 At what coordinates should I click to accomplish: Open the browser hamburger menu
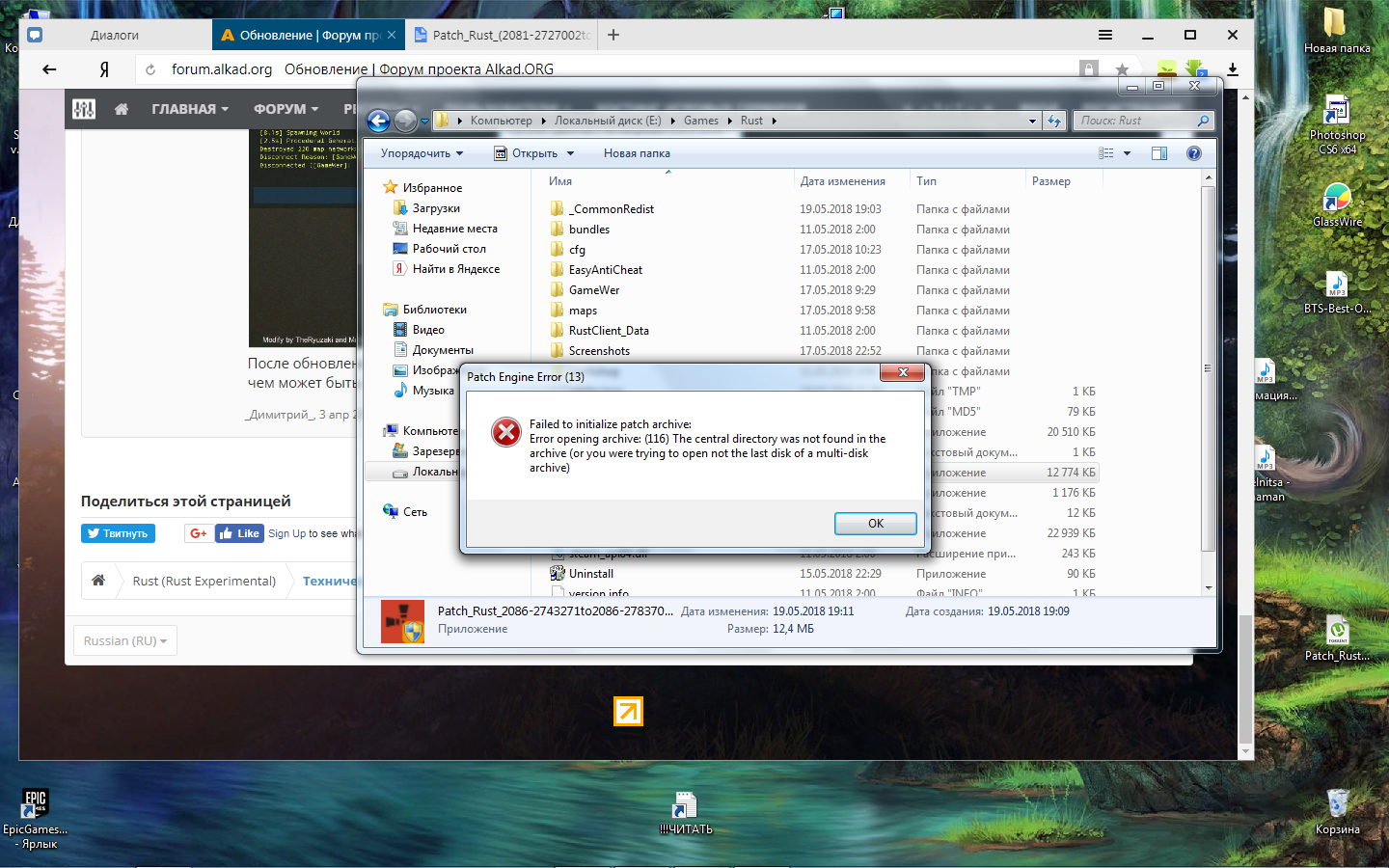pos(1105,35)
